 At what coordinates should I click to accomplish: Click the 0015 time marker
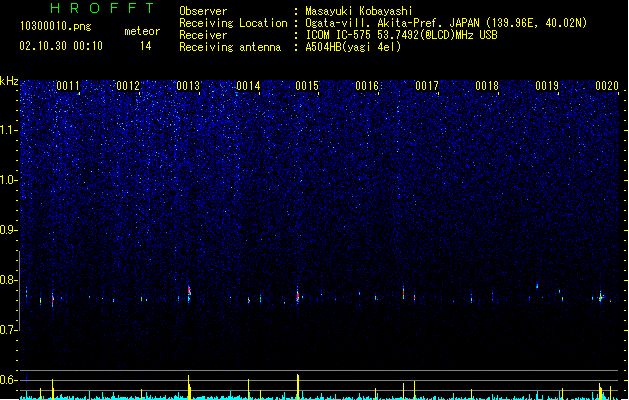(x=307, y=86)
